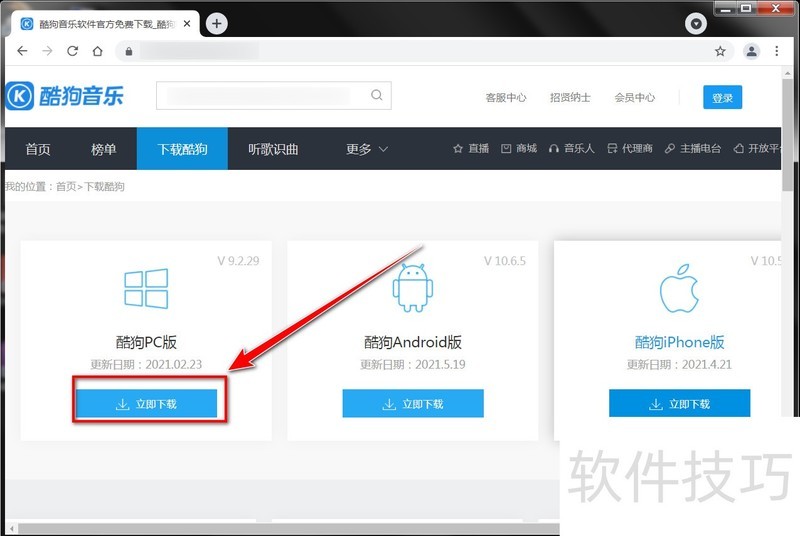Close the 酷狗音乐 browser tab
This screenshot has height=536, width=800.
pos(187,23)
